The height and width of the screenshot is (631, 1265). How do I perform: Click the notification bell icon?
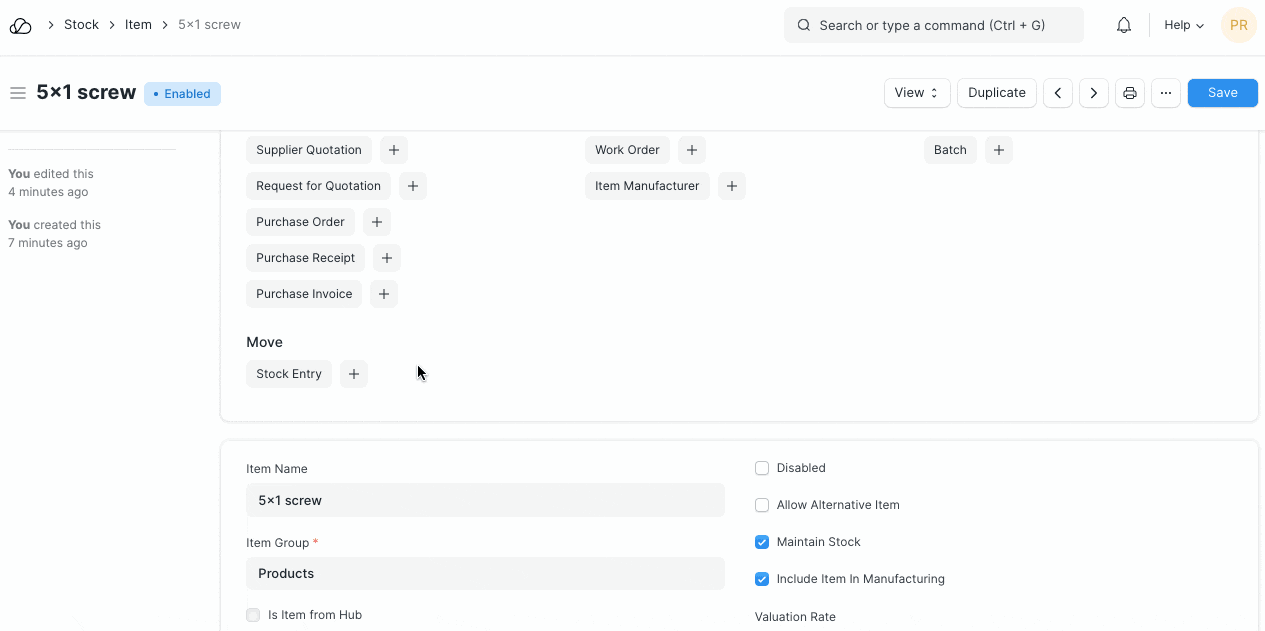(1124, 25)
